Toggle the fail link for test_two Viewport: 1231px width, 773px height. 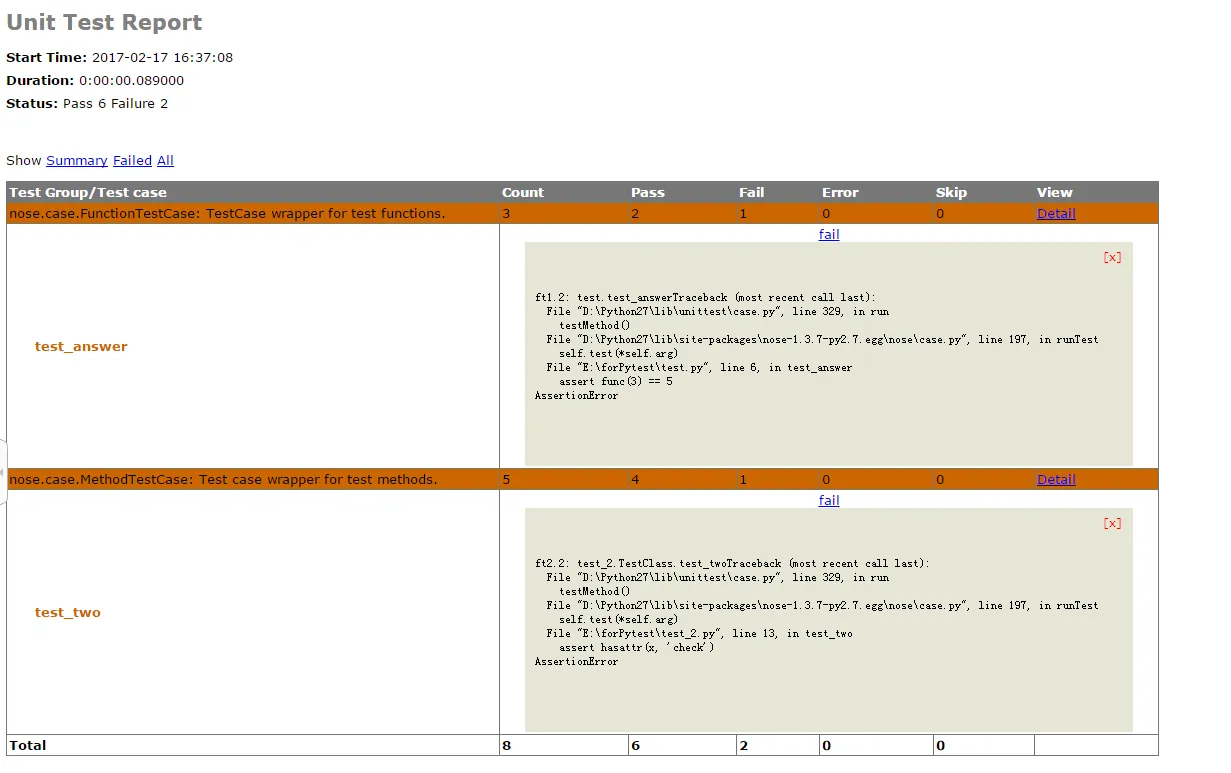[828, 501]
